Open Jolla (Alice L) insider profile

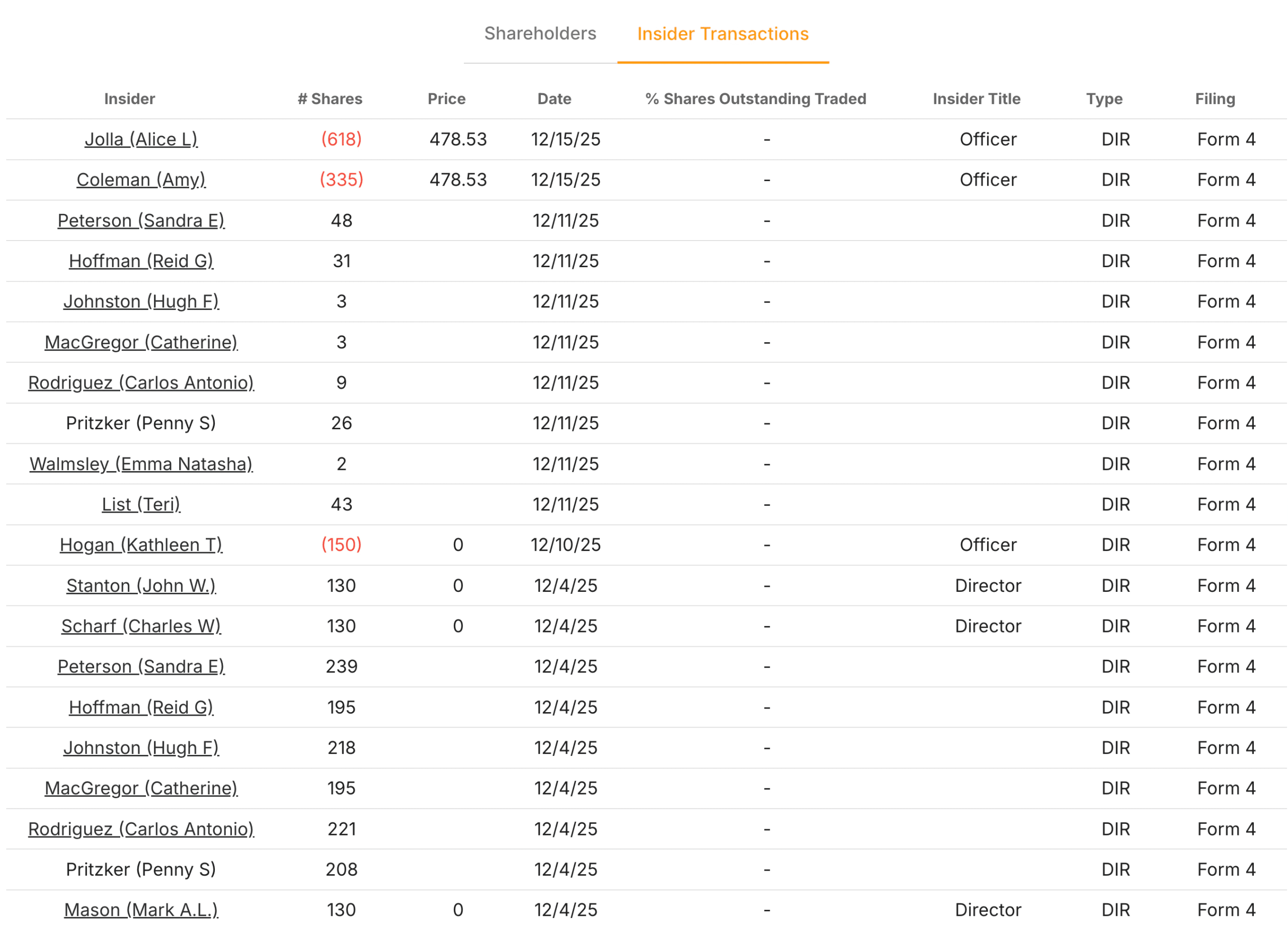click(x=141, y=139)
